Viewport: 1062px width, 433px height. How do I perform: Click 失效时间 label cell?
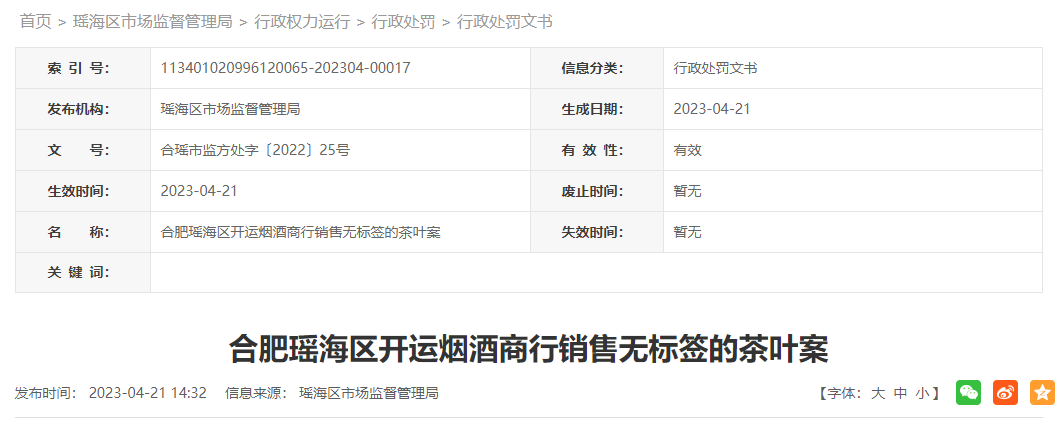[x=597, y=232]
